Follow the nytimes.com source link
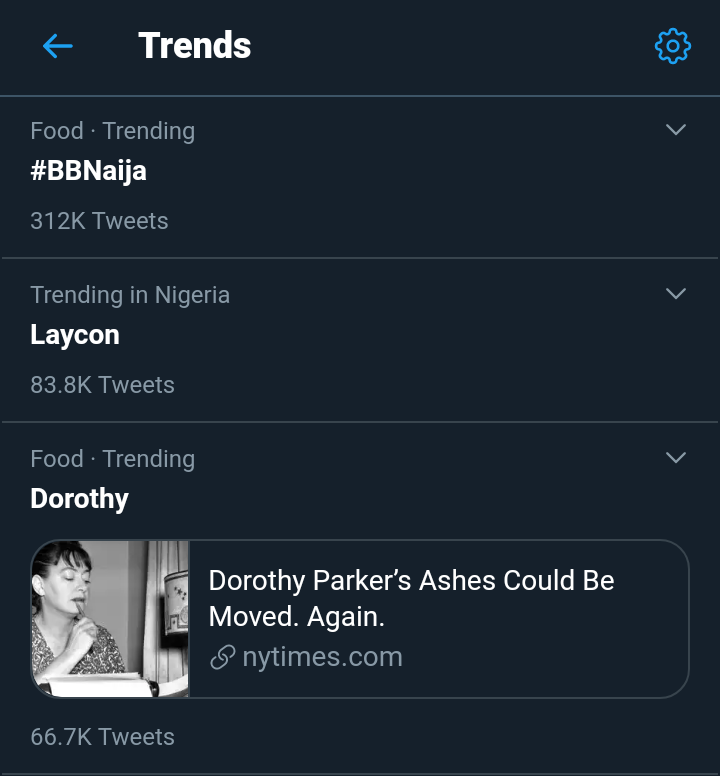 click(x=322, y=657)
